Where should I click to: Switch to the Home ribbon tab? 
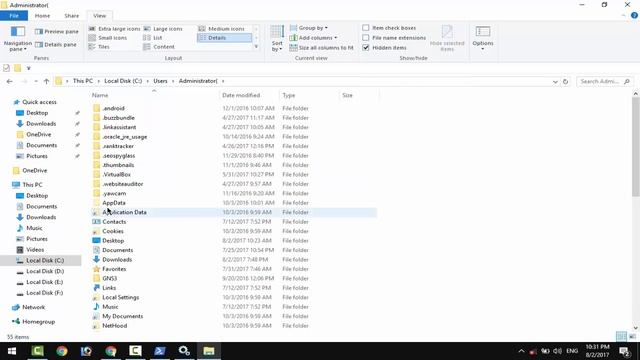click(42, 16)
